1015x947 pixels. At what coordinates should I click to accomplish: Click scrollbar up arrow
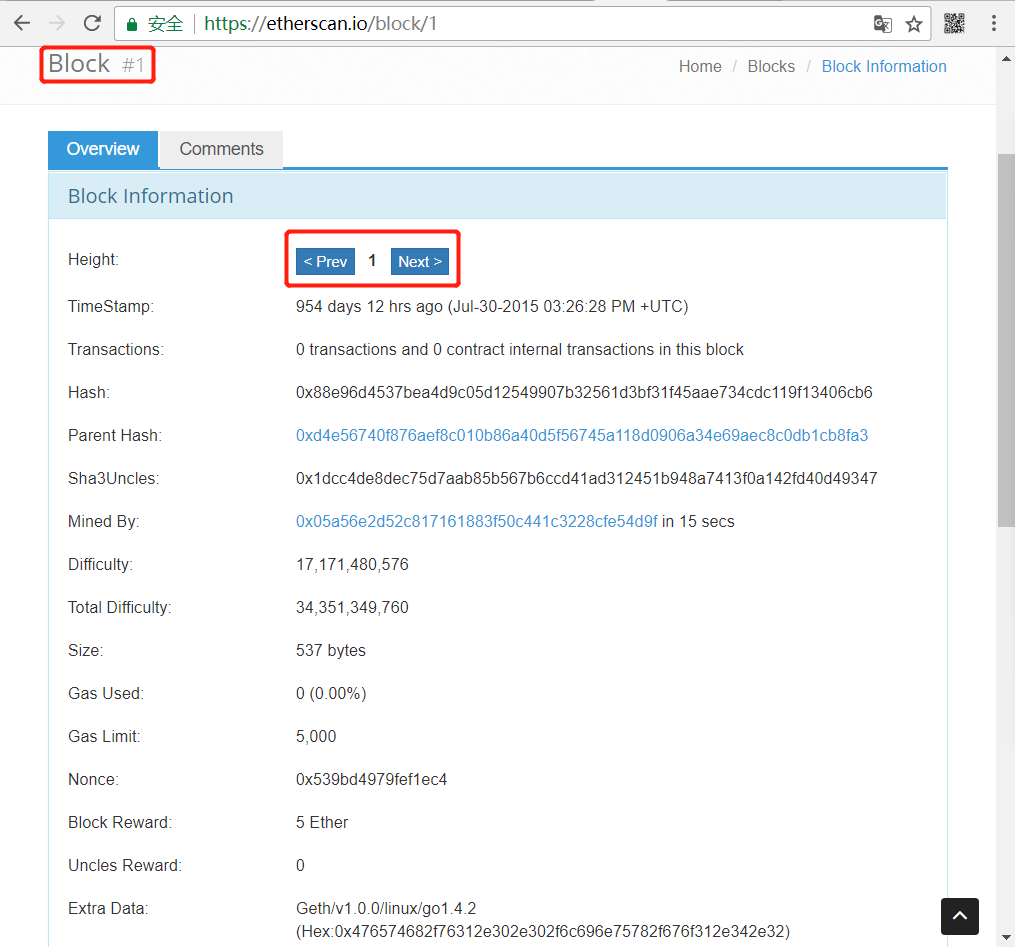[1006, 59]
